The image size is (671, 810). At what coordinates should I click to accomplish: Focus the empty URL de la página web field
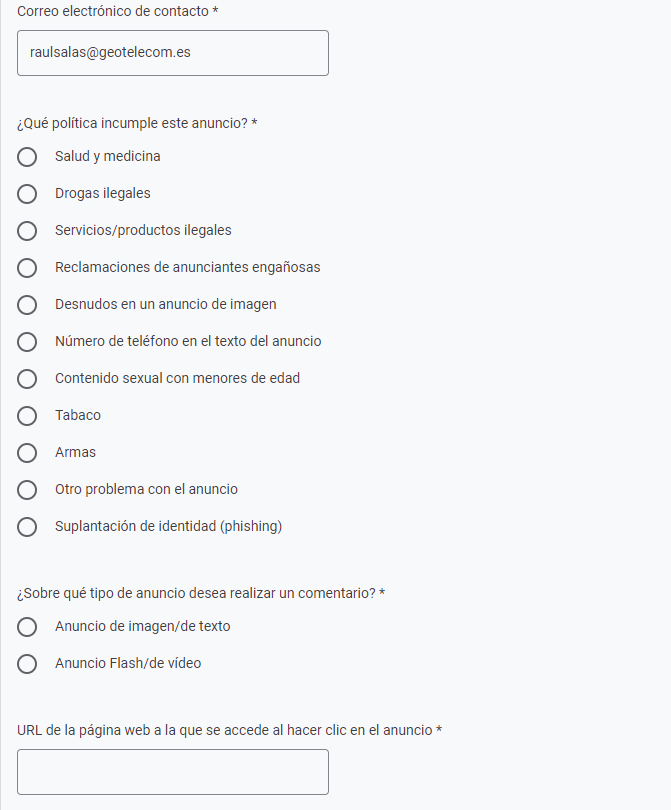tap(173, 772)
